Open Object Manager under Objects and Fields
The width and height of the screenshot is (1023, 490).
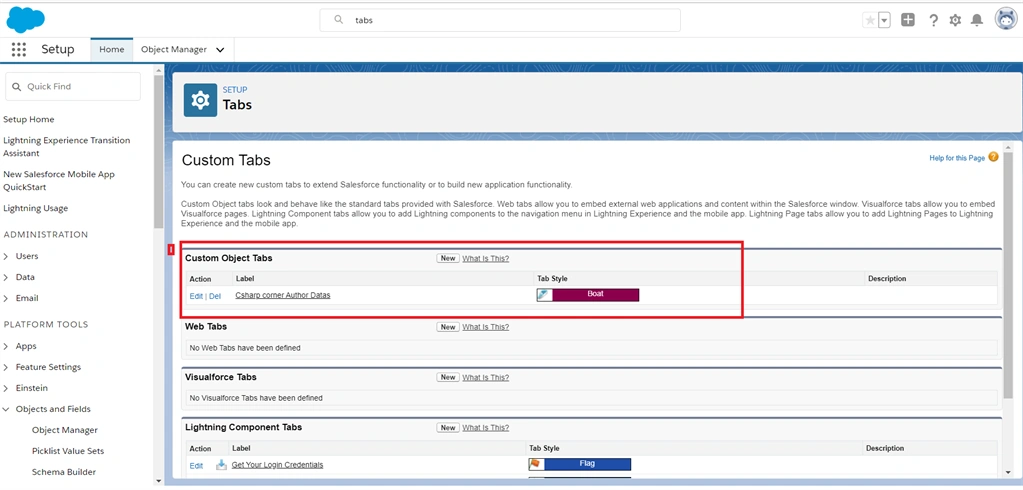(x=65, y=430)
